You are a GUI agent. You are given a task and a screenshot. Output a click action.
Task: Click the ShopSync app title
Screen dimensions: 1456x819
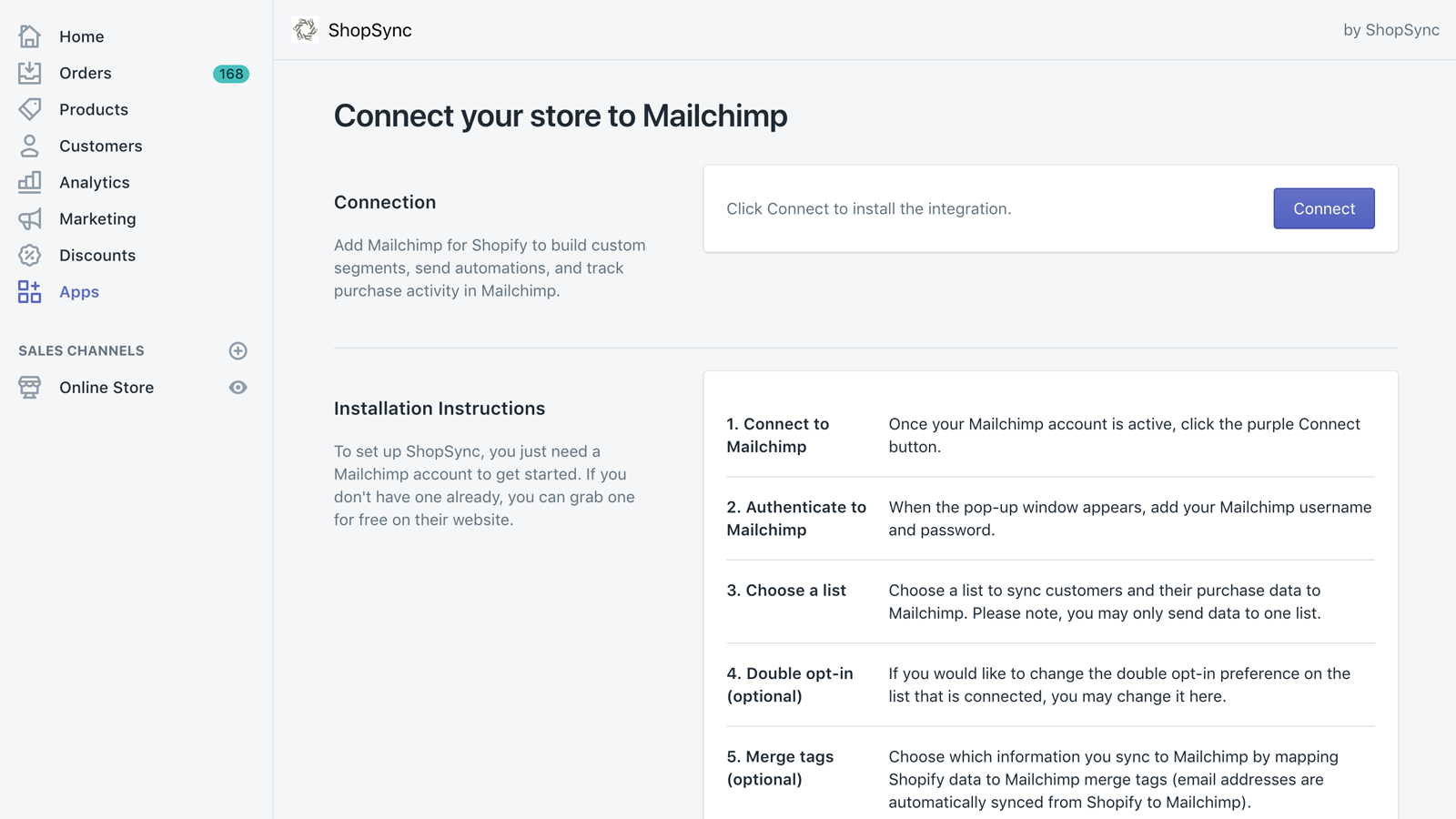point(369,30)
